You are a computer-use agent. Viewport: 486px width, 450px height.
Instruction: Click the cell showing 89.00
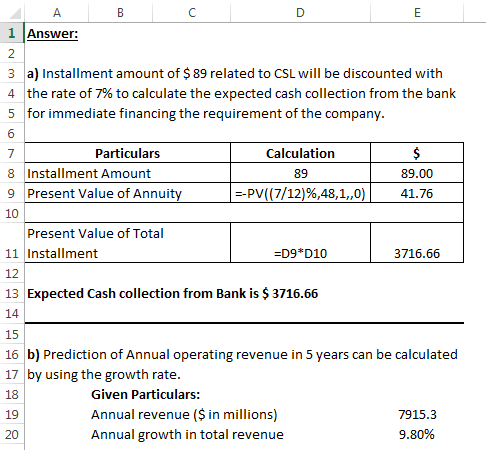pos(417,173)
